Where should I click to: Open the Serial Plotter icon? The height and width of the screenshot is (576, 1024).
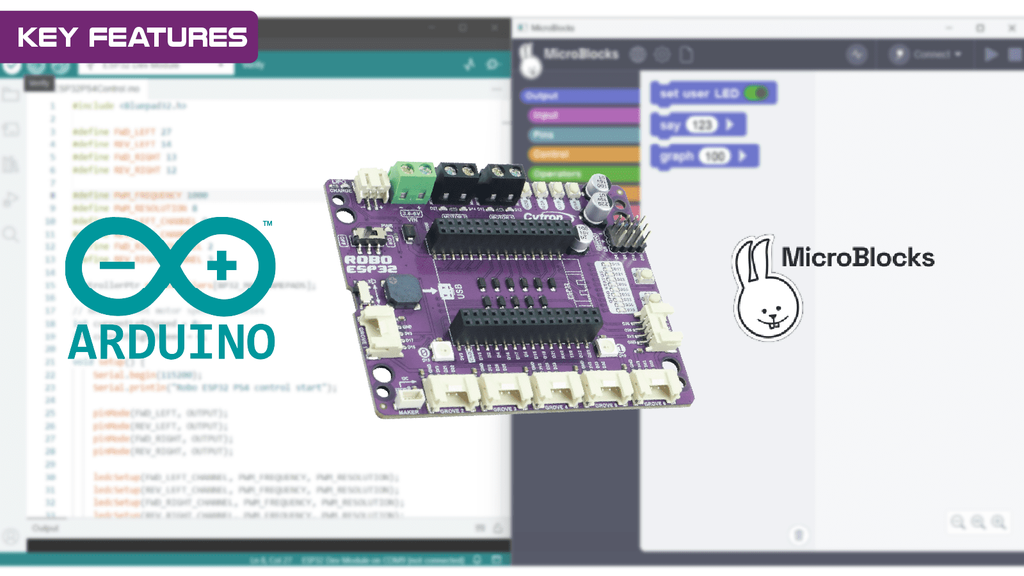(x=470, y=65)
